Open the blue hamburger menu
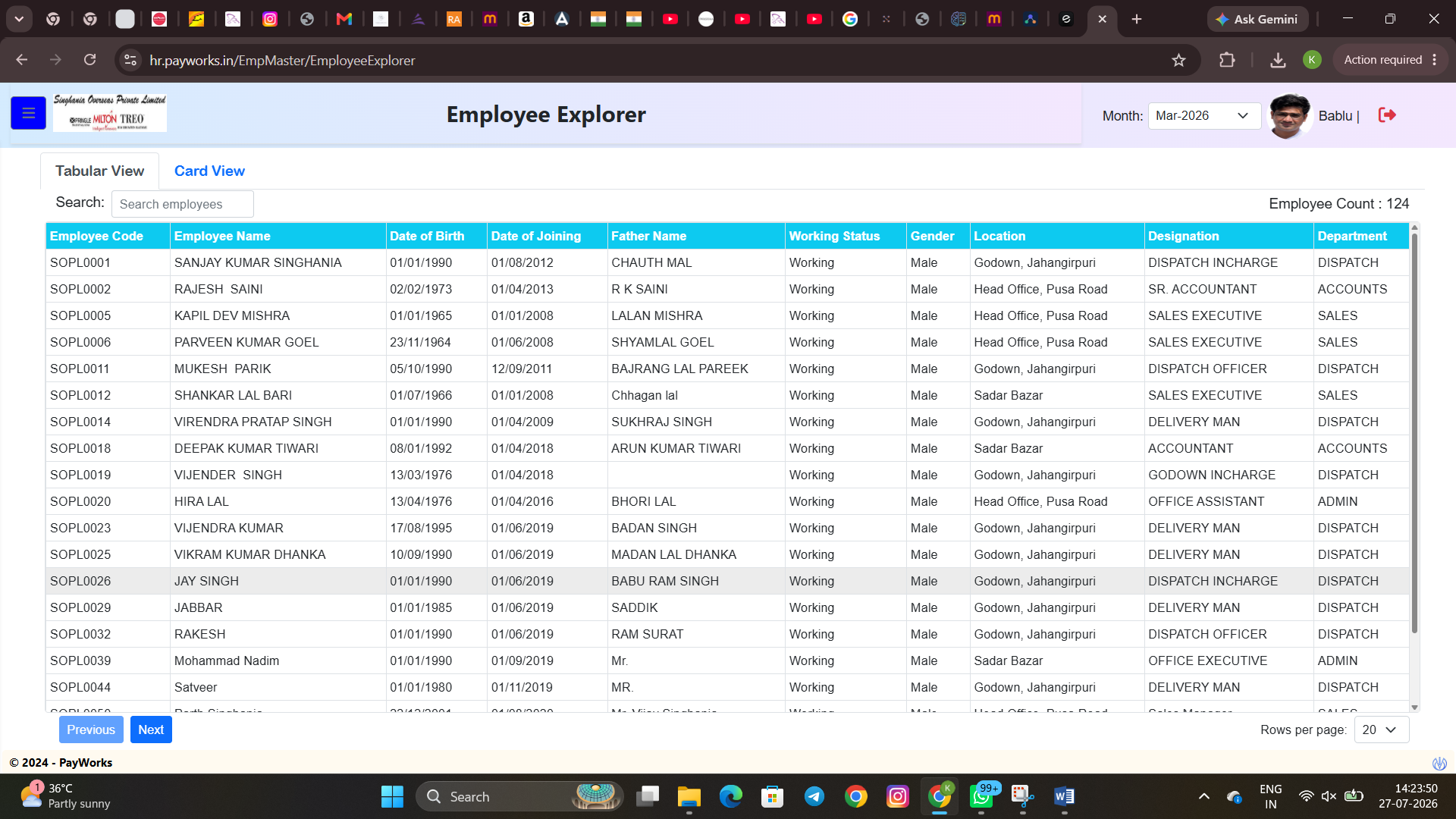 28,114
